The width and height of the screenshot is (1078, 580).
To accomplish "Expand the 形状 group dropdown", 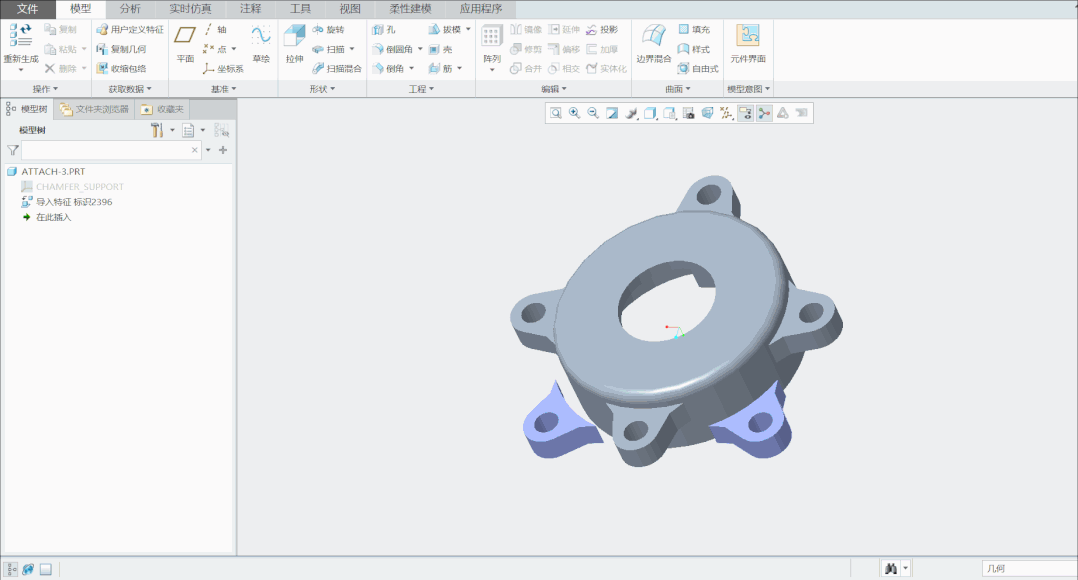I will (322, 89).
